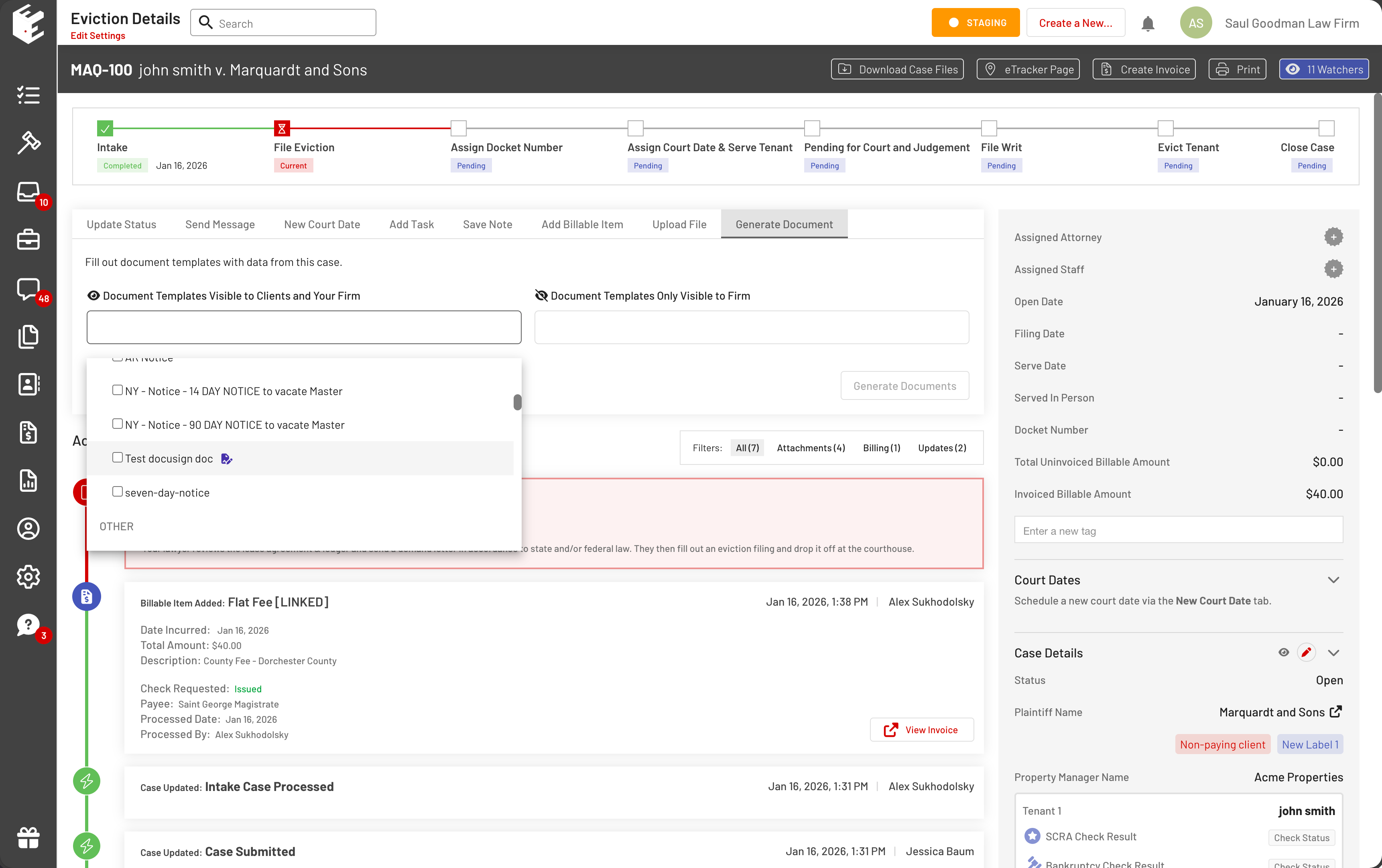Viewport: 1382px width, 868px height.
Task: Switch to the Send Message tab
Action: pyautogui.click(x=220, y=224)
